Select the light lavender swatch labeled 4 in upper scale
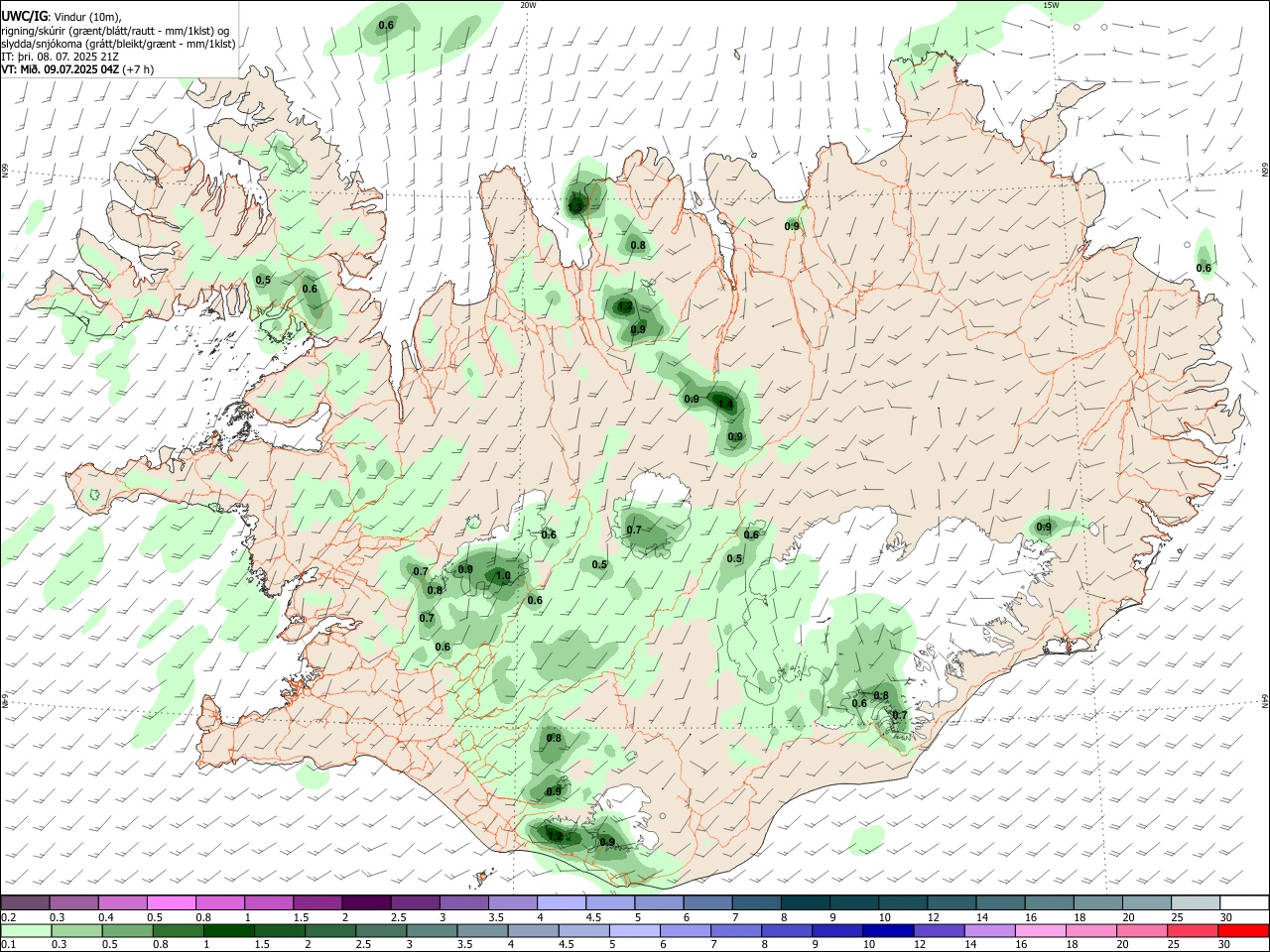 point(561,902)
